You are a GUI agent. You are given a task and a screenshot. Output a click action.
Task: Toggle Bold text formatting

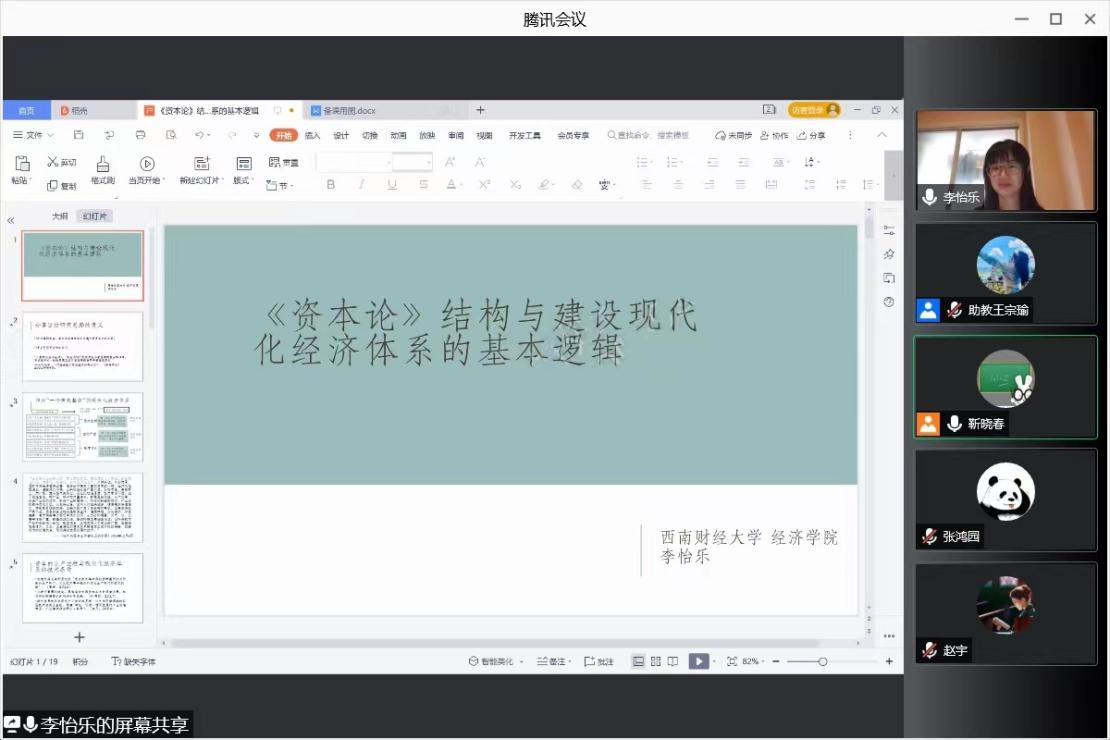[331, 185]
